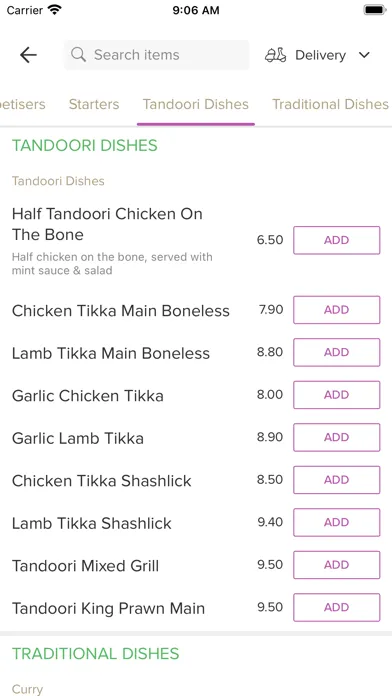Add Half Tandoori Chicken On The Bone
The width and height of the screenshot is (392, 696).
point(337,240)
